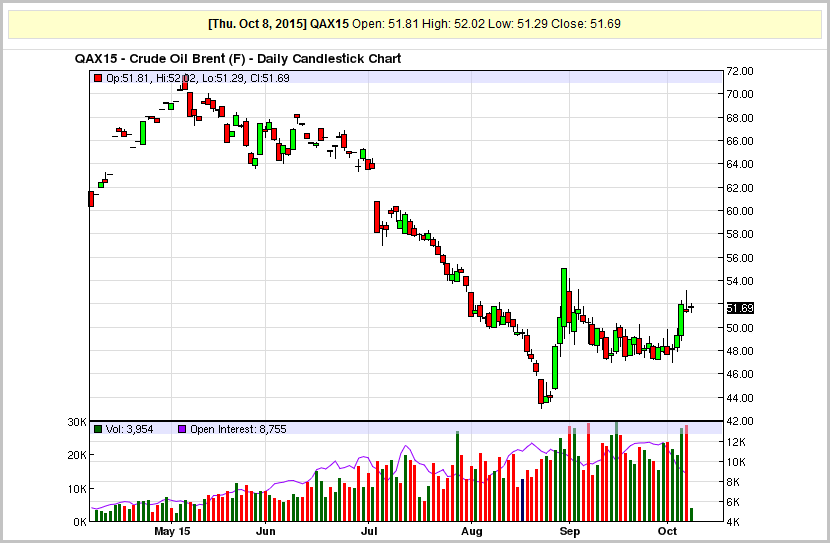
Task: Click the chart title Daily Candlestick Chart
Action: pos(329,59)
